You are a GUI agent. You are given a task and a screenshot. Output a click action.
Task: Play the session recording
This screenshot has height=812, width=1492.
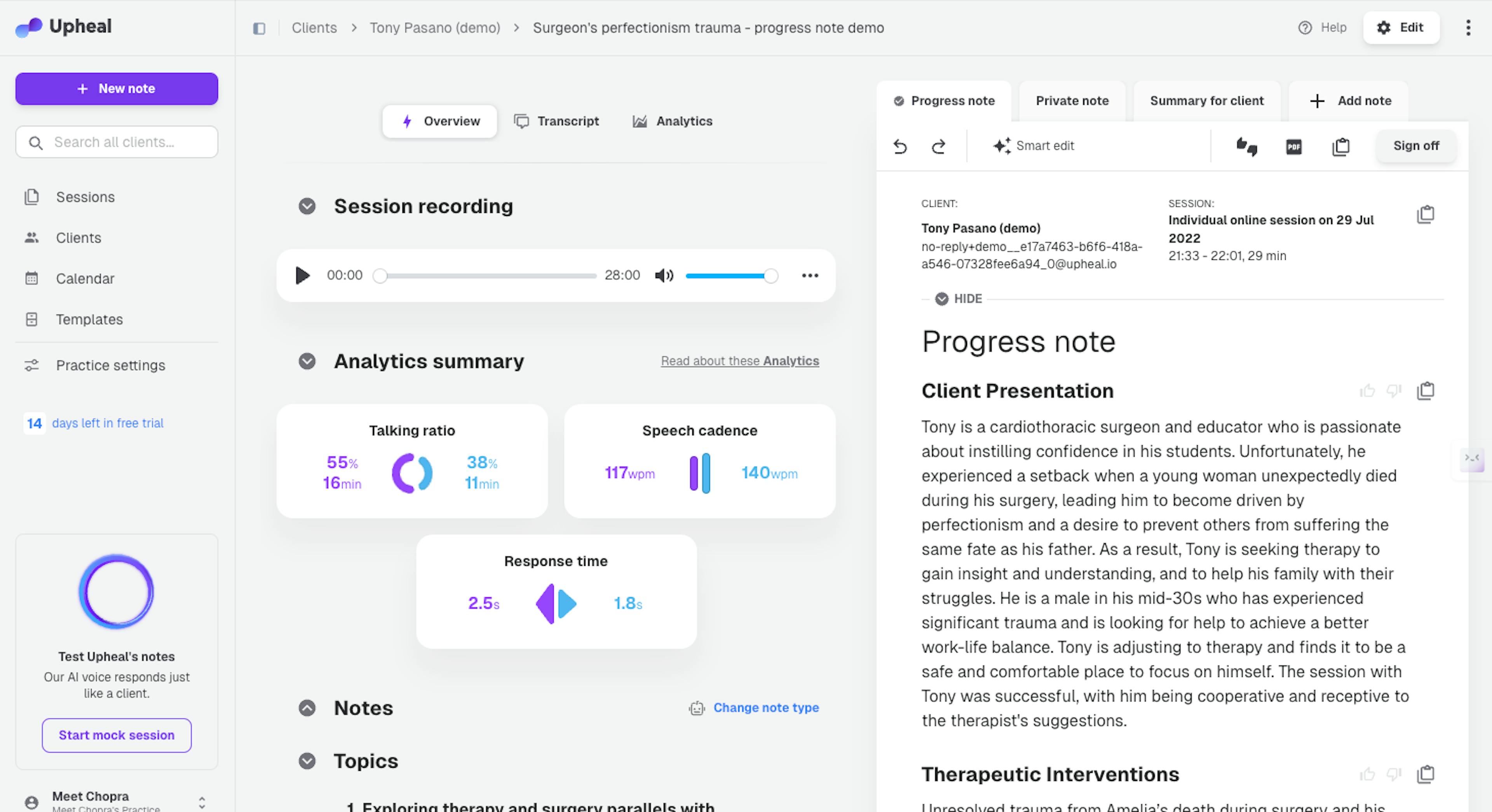pos(302,275)
